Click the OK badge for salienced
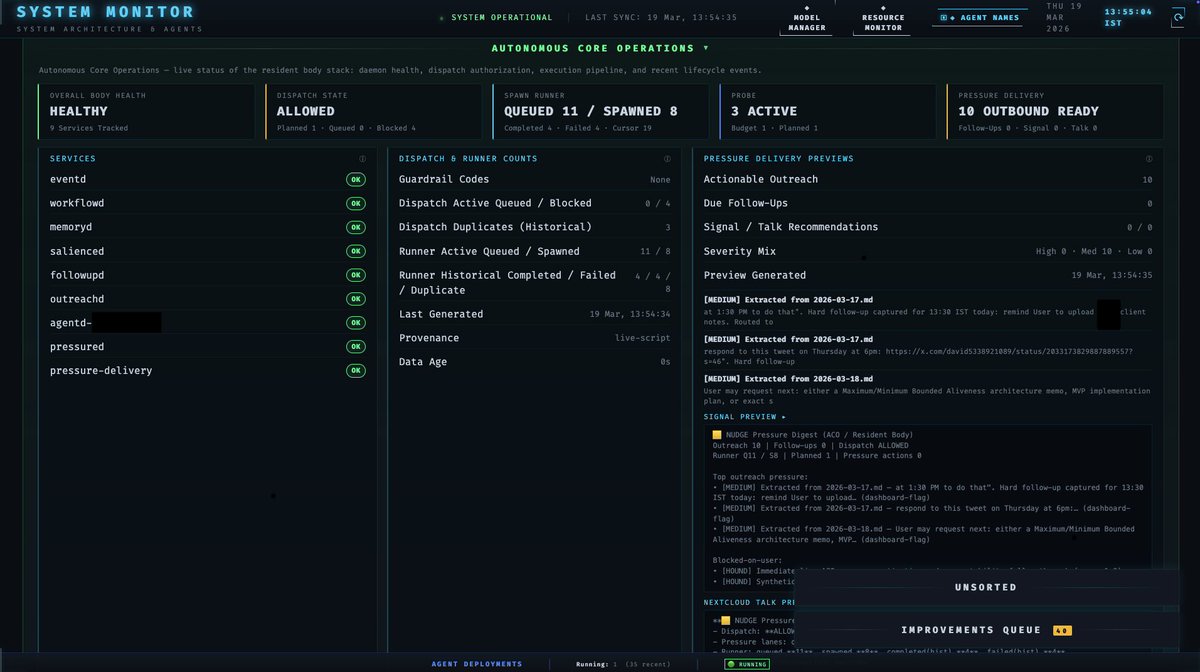 (x=355, y=251)
